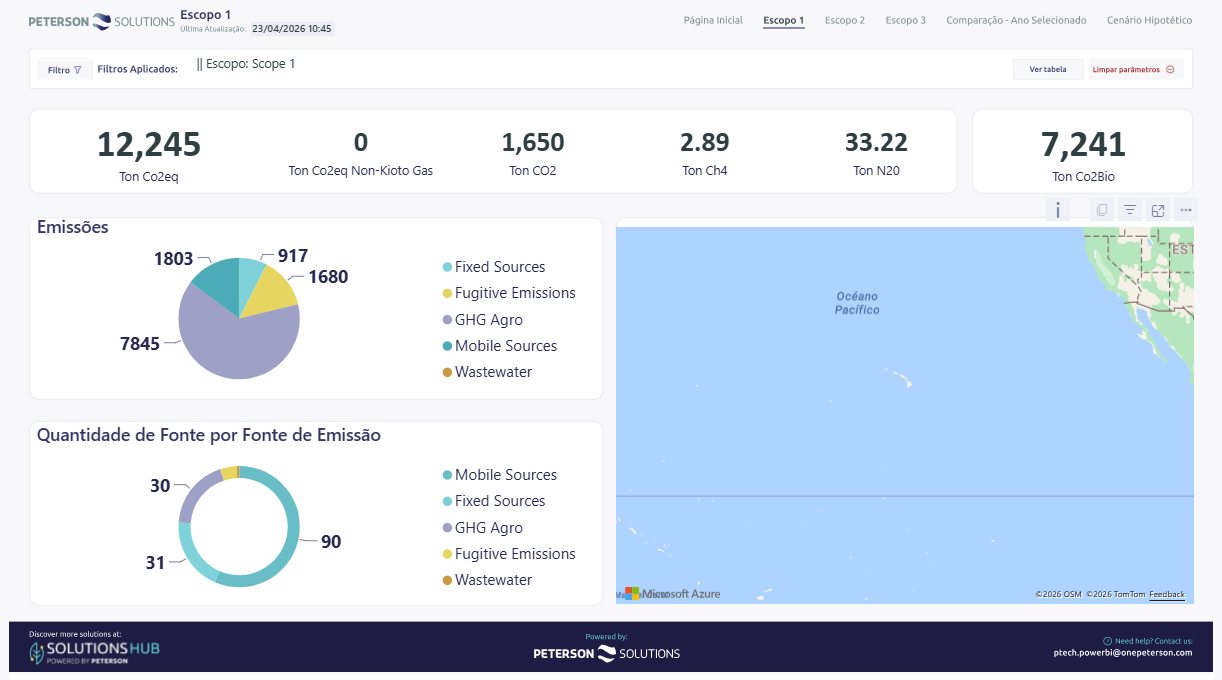Screen dimensions: 1222x680
Task: Click the Need help? Contact us link
Action: tap(1148, 640)
